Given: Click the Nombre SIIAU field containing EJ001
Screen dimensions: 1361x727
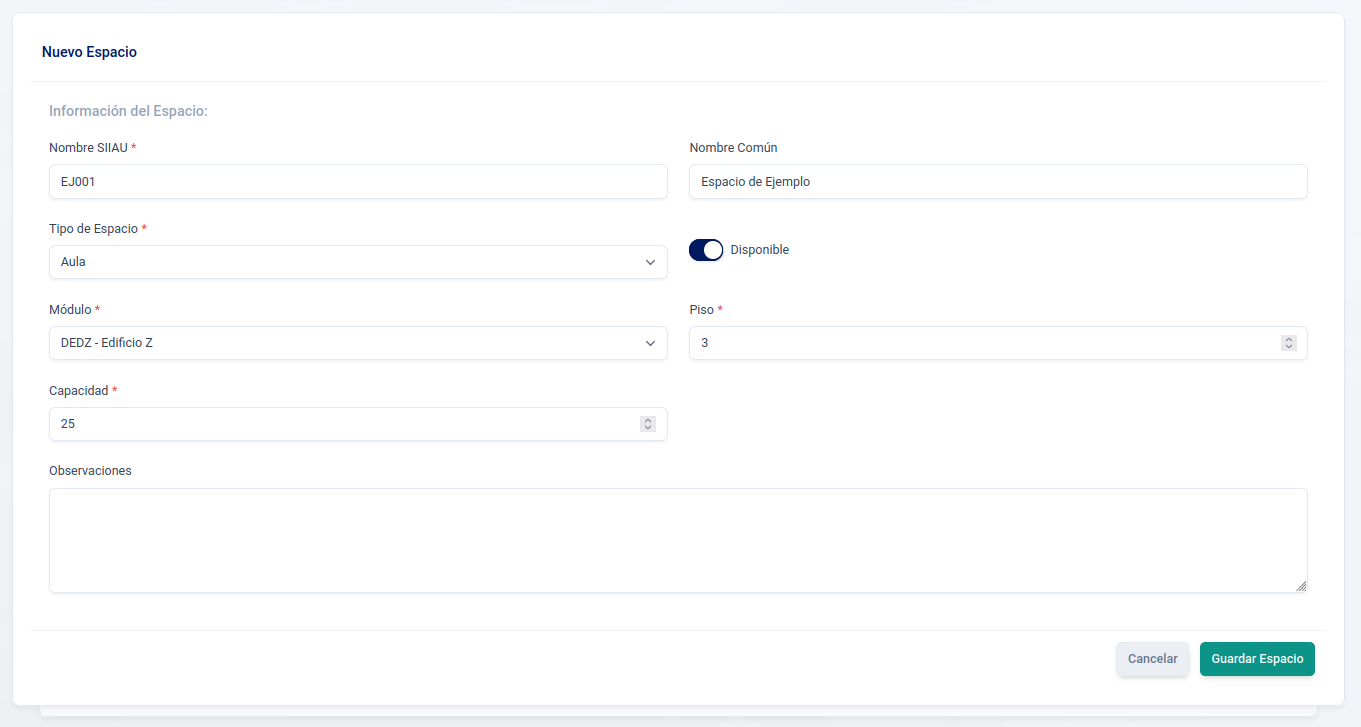Looking at the screenshot, I should point(357,182).
